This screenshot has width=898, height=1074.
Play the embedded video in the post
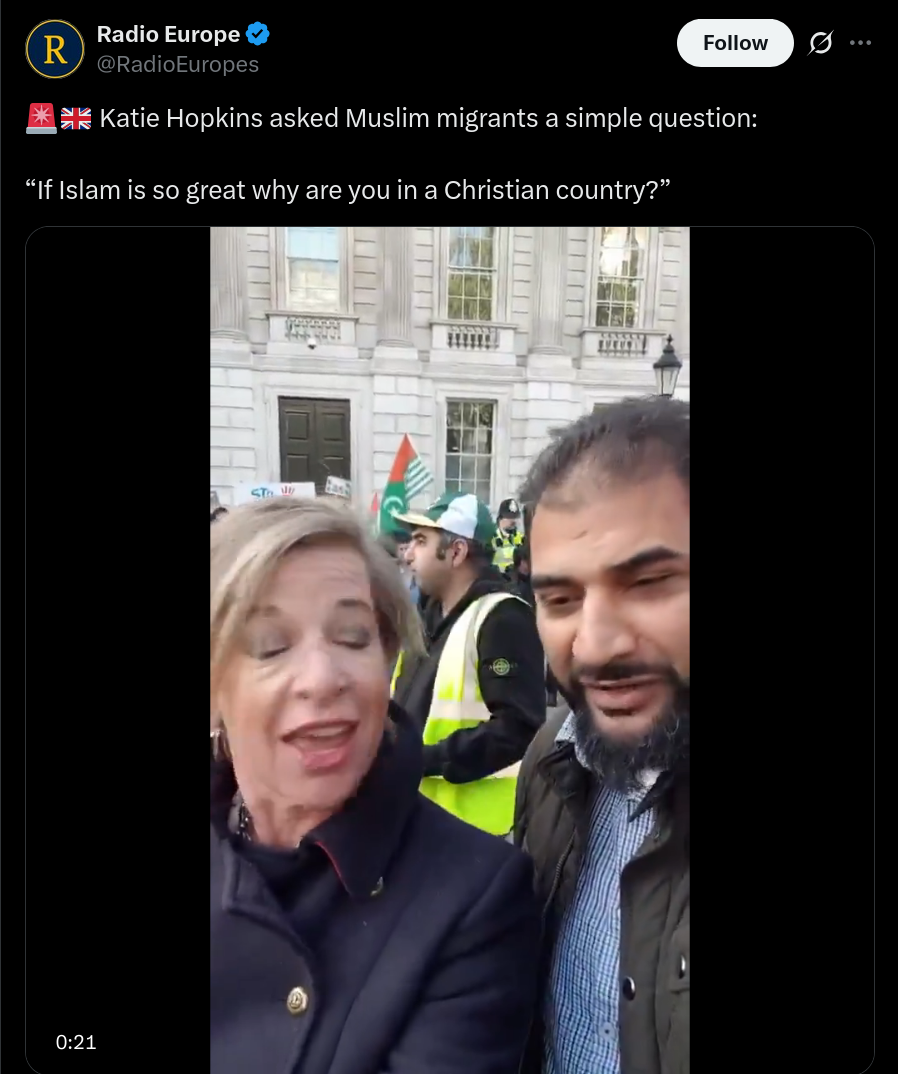(x=449, y=649)
